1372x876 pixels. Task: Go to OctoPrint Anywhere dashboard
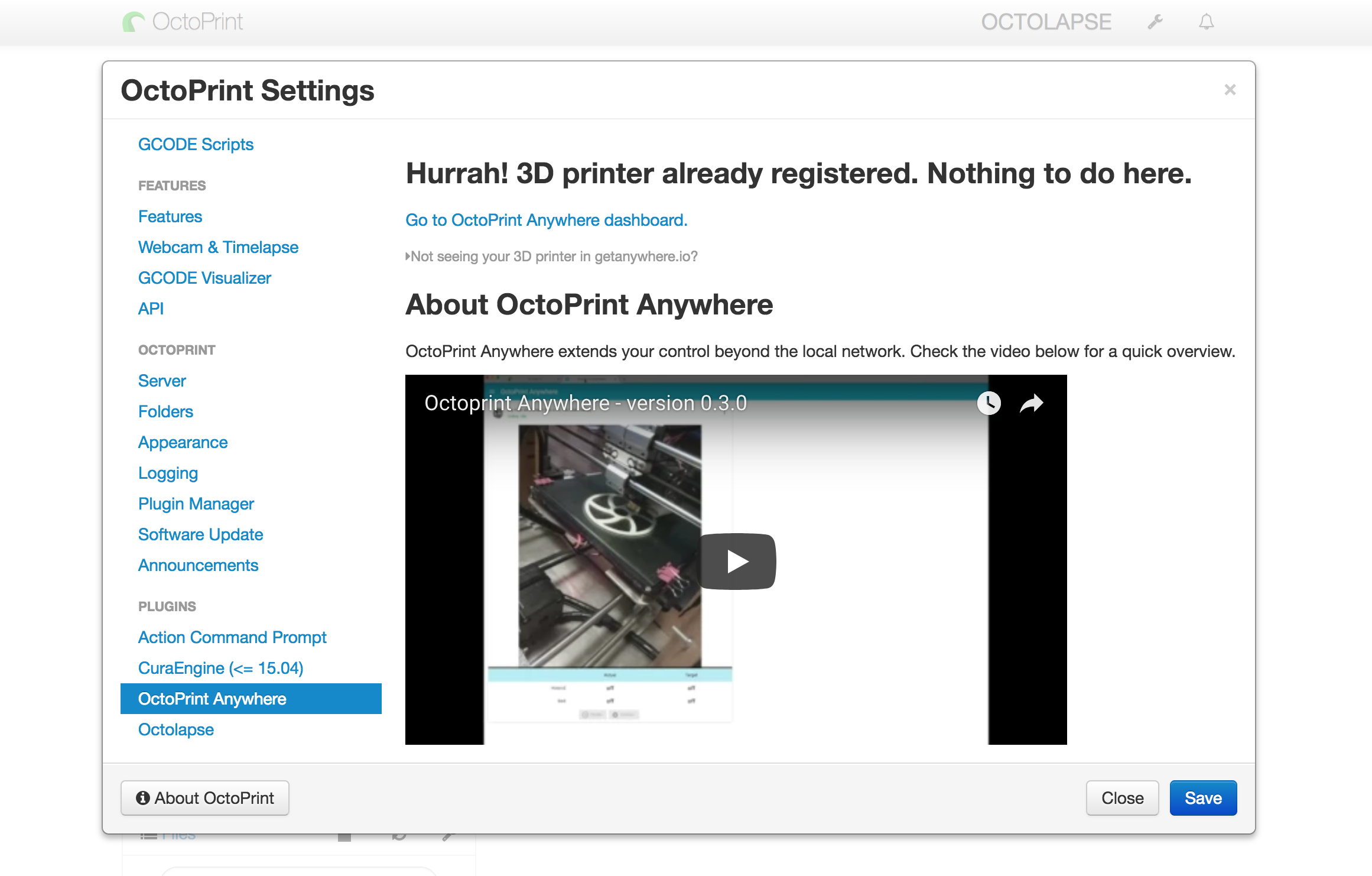546,219
